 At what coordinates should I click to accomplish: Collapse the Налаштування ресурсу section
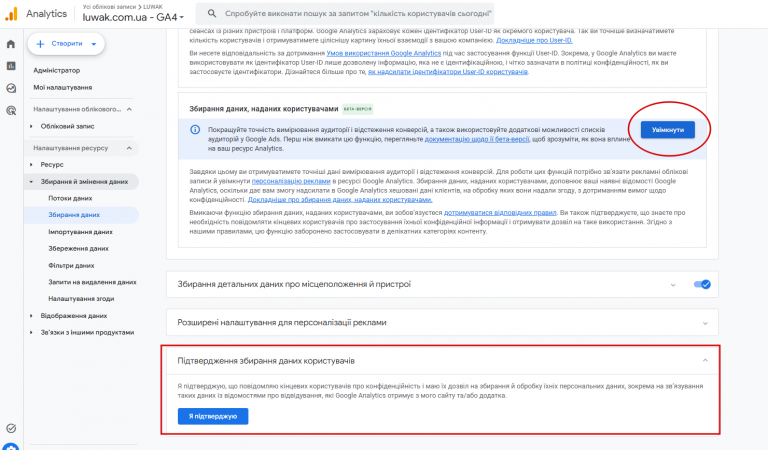click(x=129, y=148)
